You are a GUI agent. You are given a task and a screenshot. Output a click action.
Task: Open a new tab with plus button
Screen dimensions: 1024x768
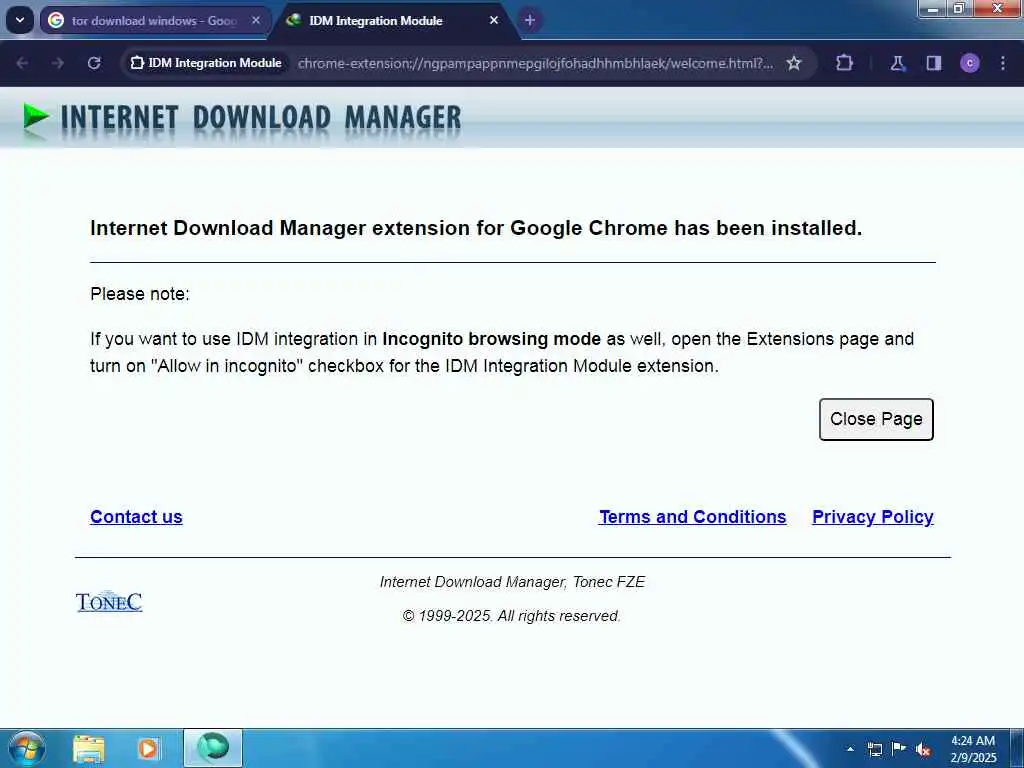click(x=530, y=20)
